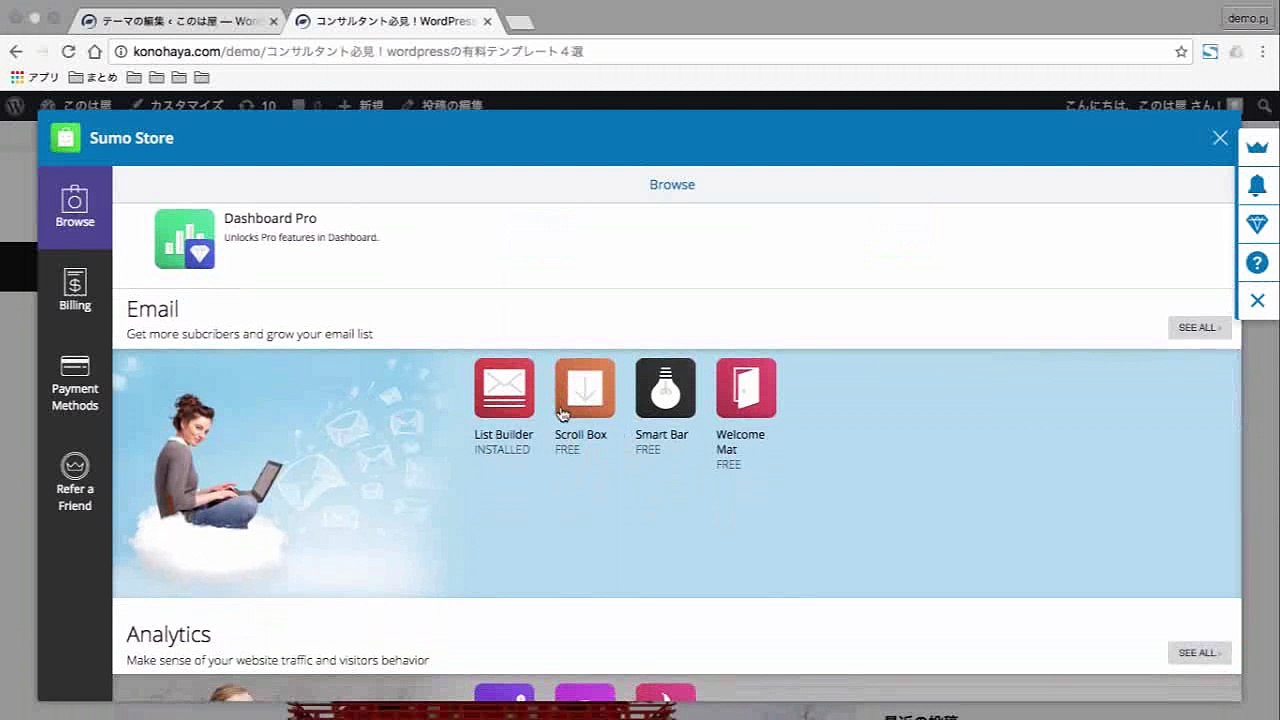Open Payment Methods in the sidebar
Viewport: 1280px width, 720px height.
[75, 382]
